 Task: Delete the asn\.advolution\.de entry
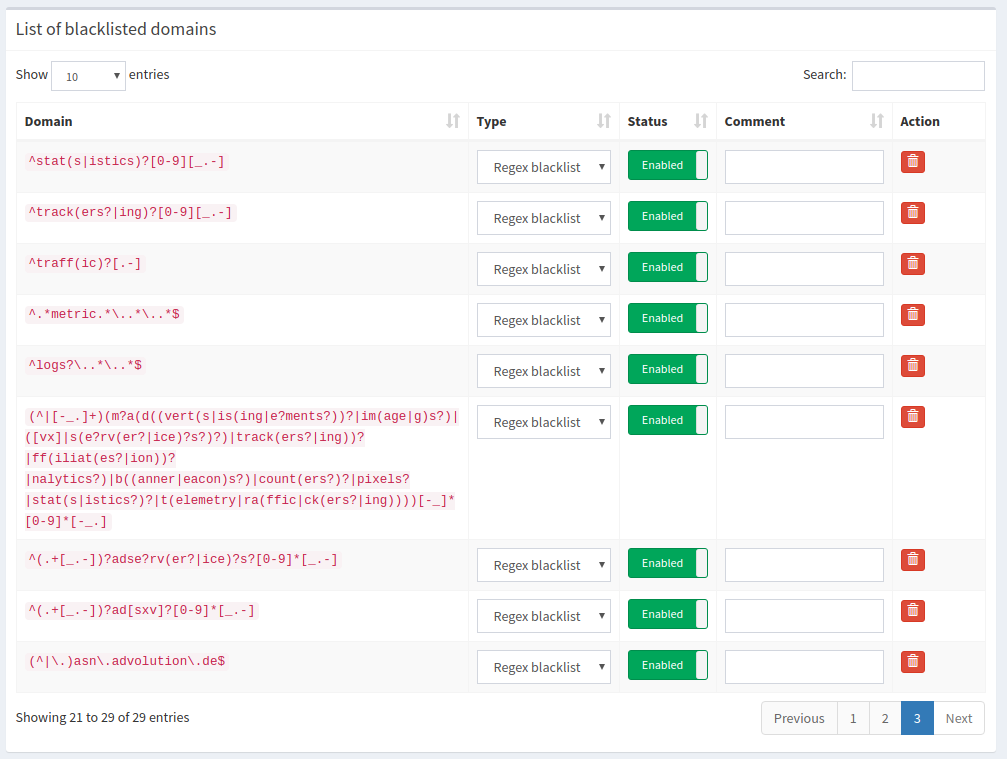pos(913,662)
